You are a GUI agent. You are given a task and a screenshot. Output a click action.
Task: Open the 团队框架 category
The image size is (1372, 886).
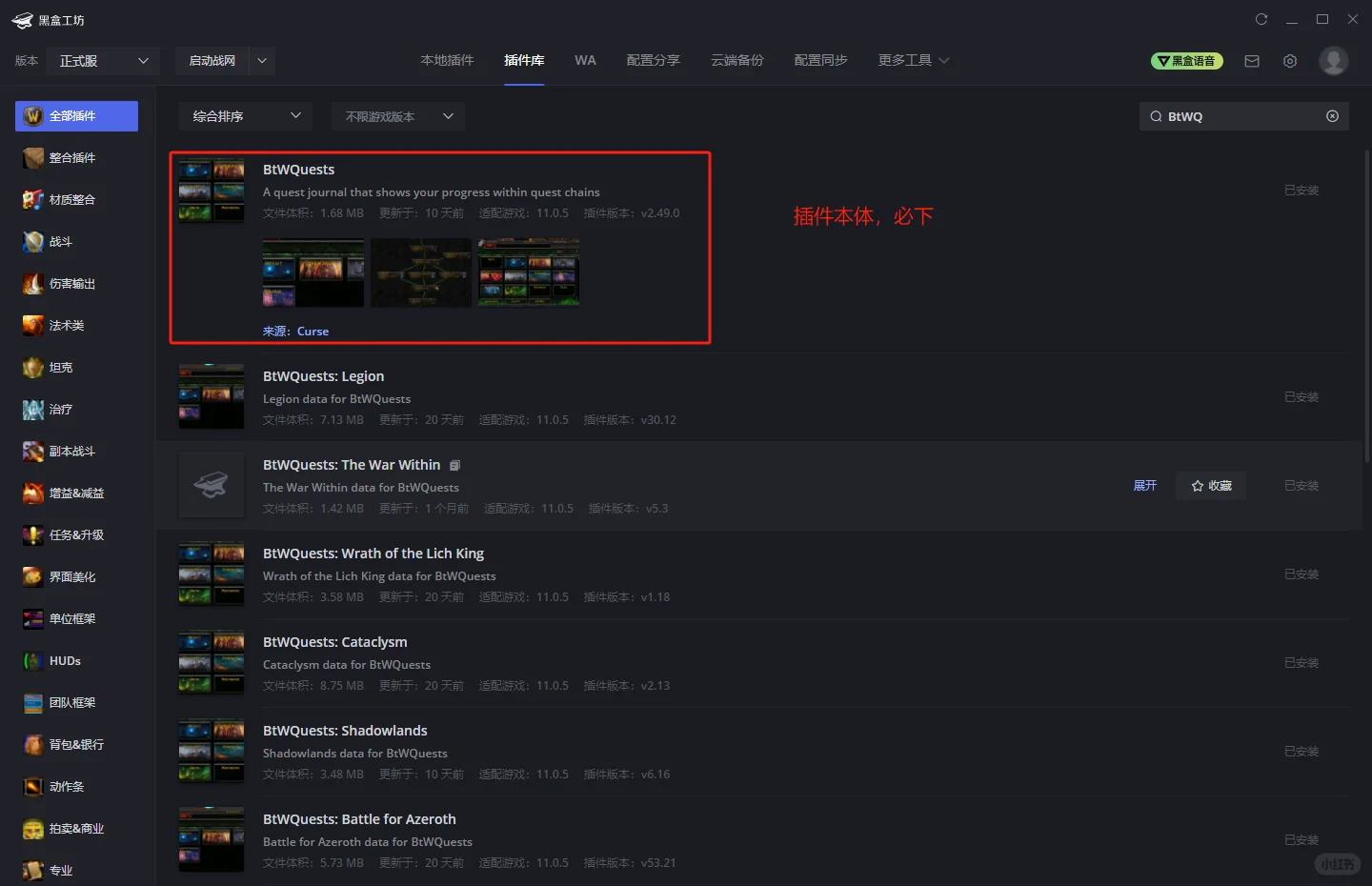click(x=76, y=703)
